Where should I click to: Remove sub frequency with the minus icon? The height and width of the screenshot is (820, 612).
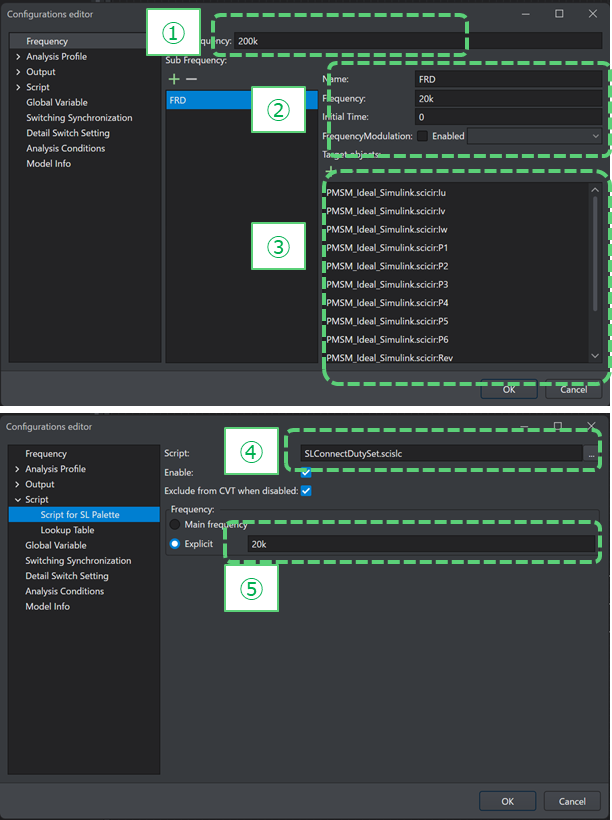point(191,79)
